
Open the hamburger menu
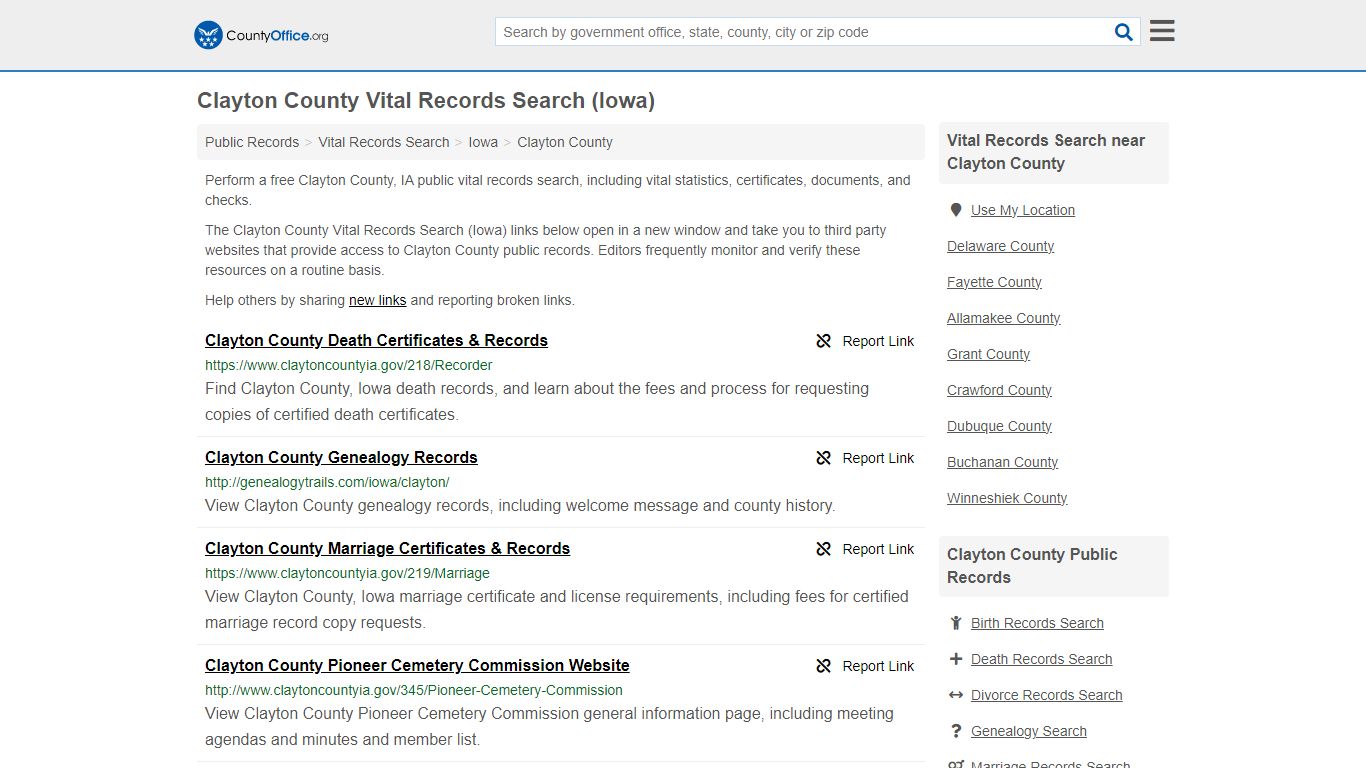tap(1162, 31)
